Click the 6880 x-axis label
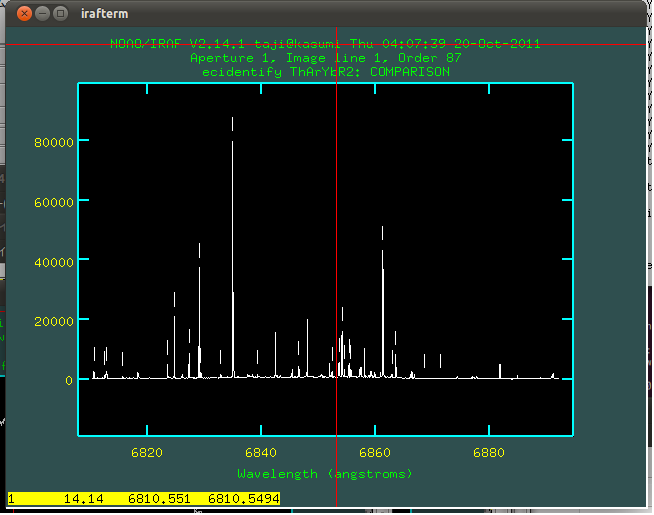This screenshot has width=654, height=515. point(489,452)
